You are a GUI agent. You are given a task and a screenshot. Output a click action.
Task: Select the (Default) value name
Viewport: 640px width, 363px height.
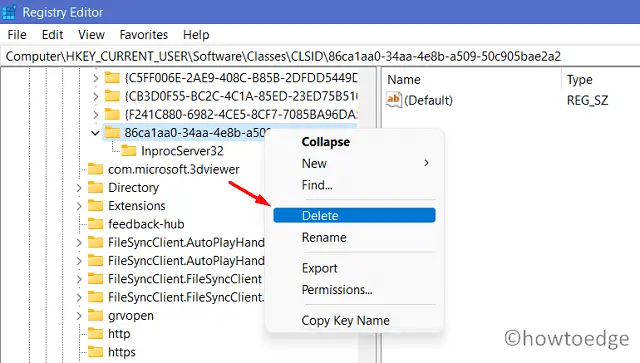[x=428, y=100]
